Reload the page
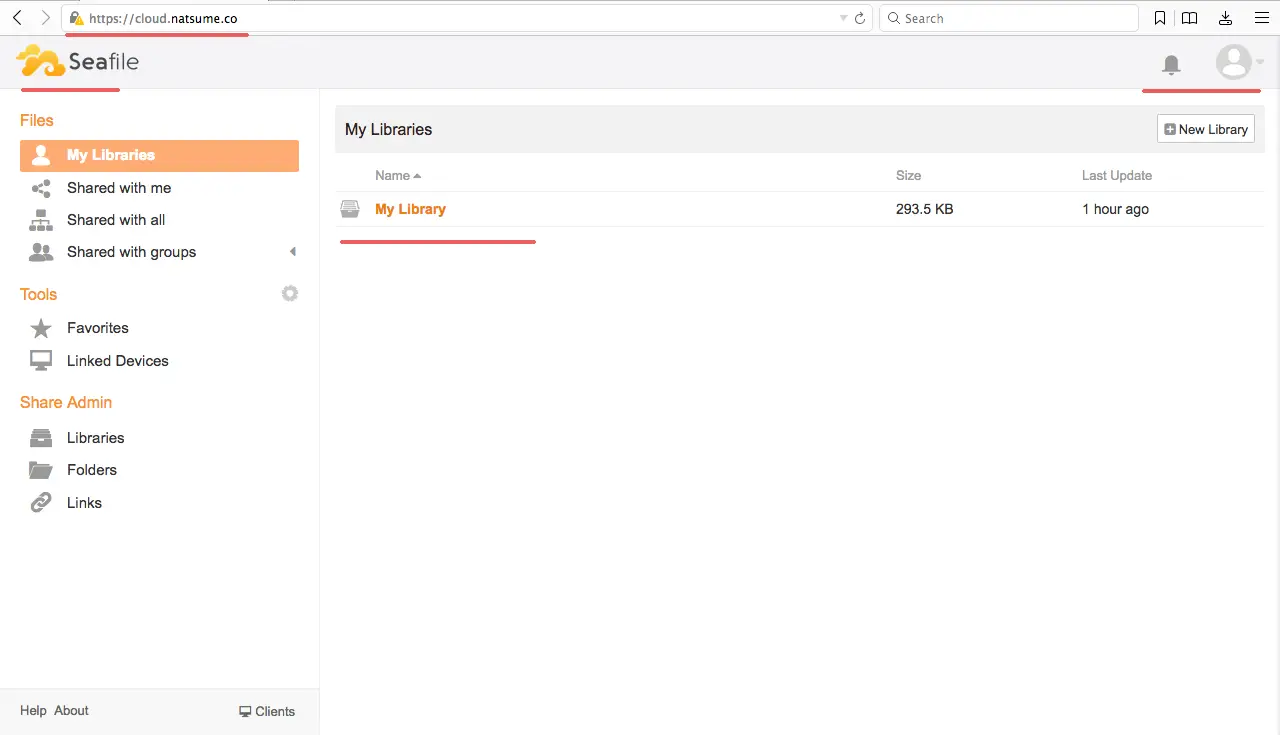This screenshot has width=1280, height=735. pos(860,18)
